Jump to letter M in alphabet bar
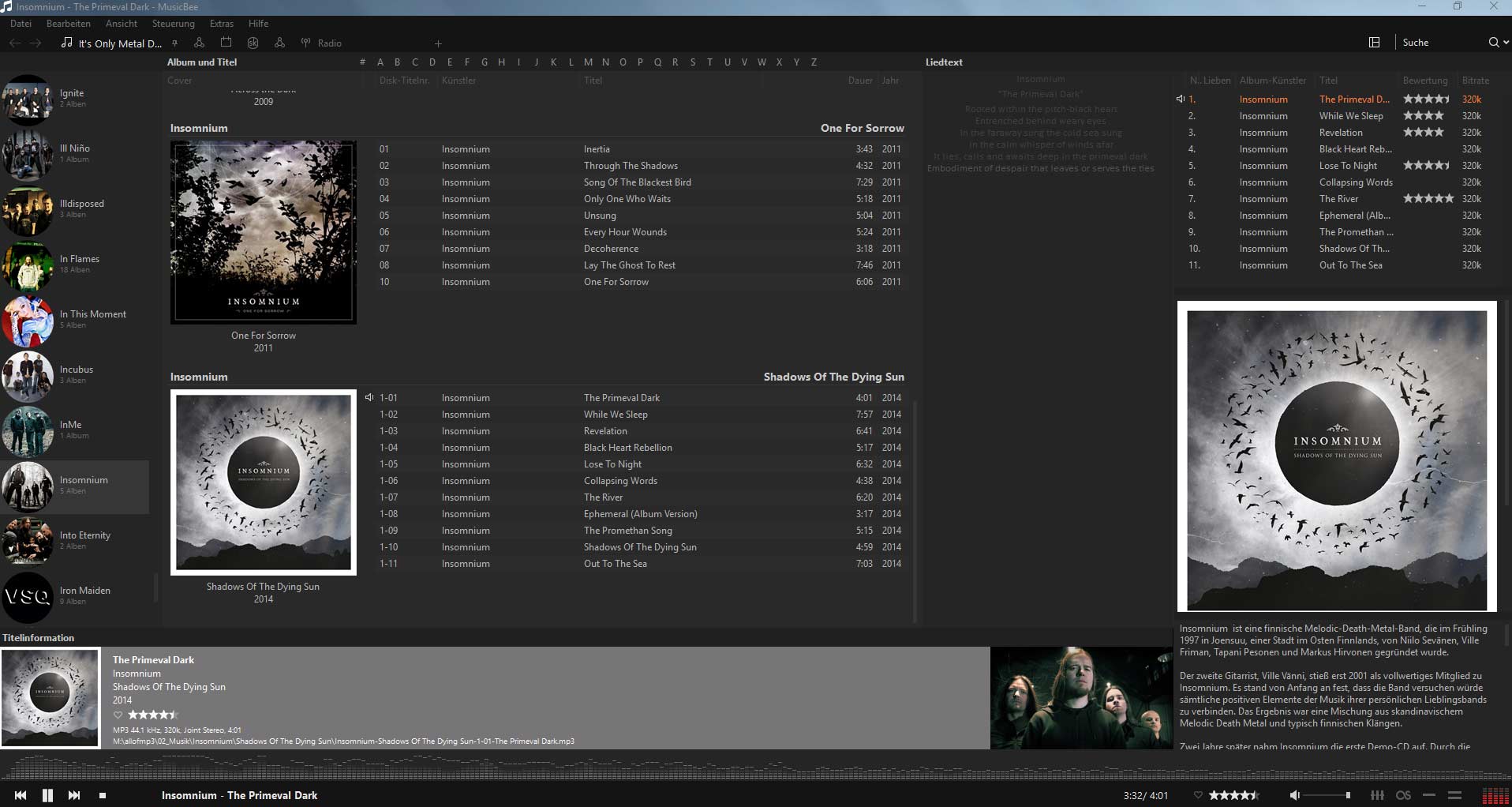 tap(588, 62)
